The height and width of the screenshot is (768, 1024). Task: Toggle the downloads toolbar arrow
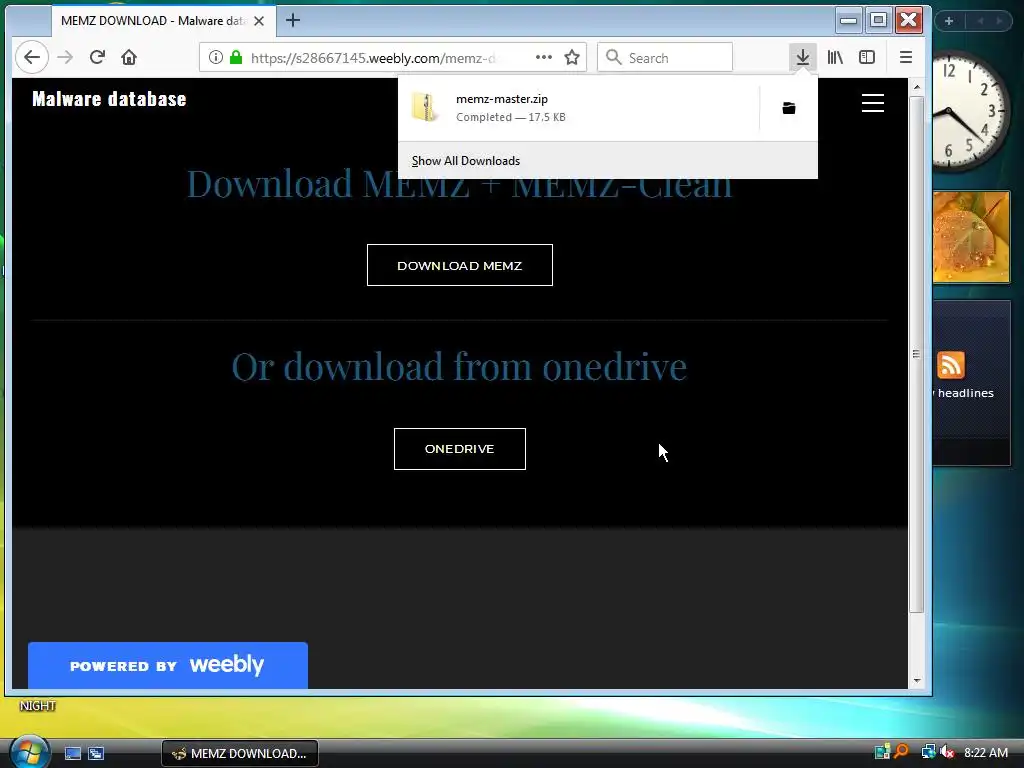point(803,57)
